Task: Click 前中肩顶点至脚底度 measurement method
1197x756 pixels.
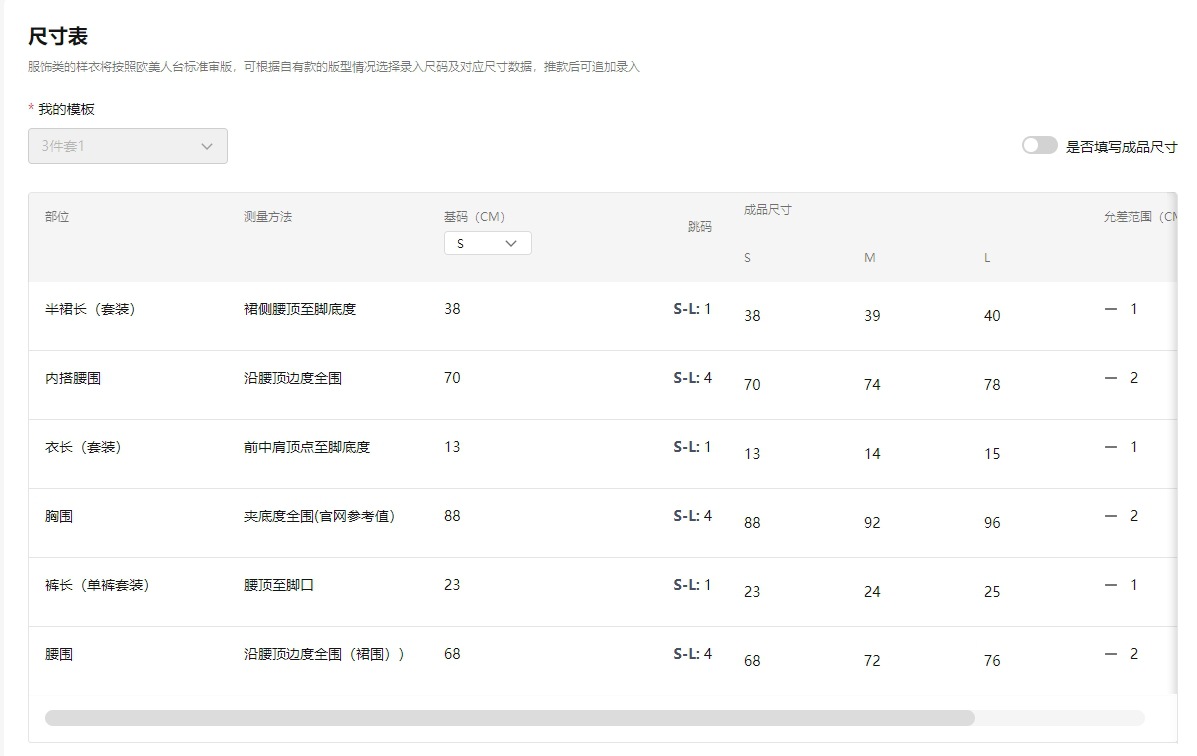Action: [307, 447]
